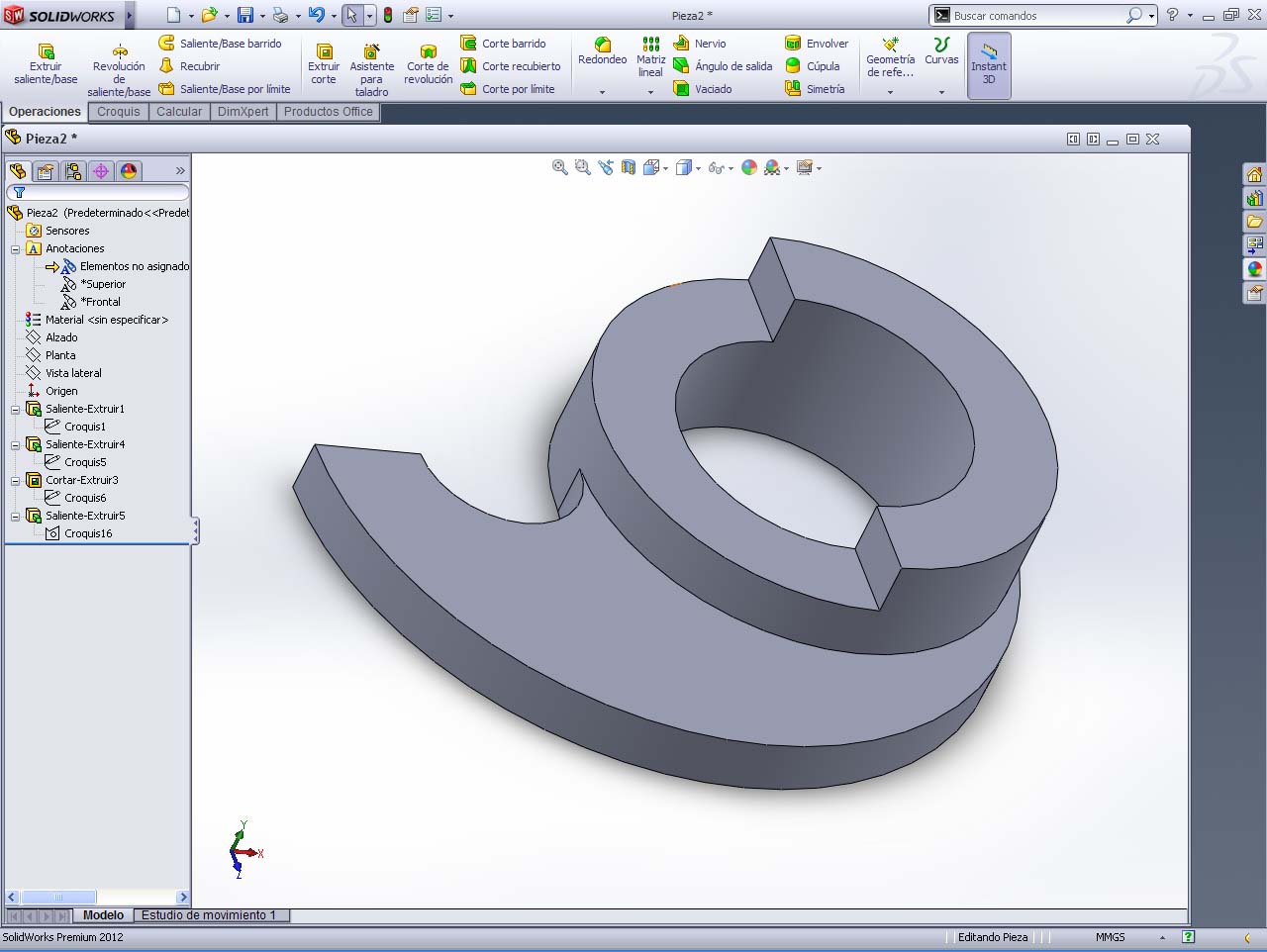Expand the Curvas dropdown arrow

click(941, 92)
